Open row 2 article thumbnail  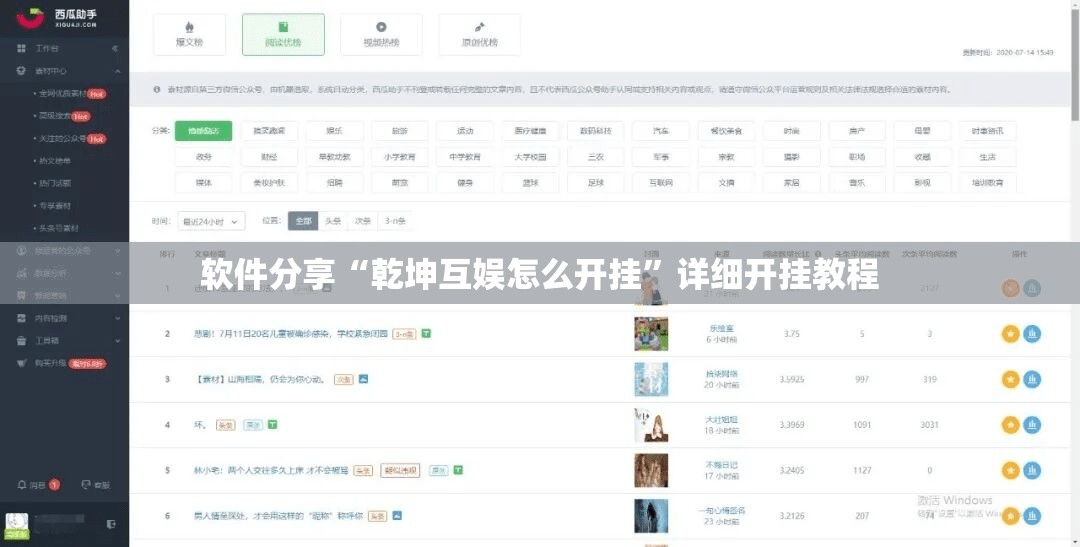coord(651,334)
